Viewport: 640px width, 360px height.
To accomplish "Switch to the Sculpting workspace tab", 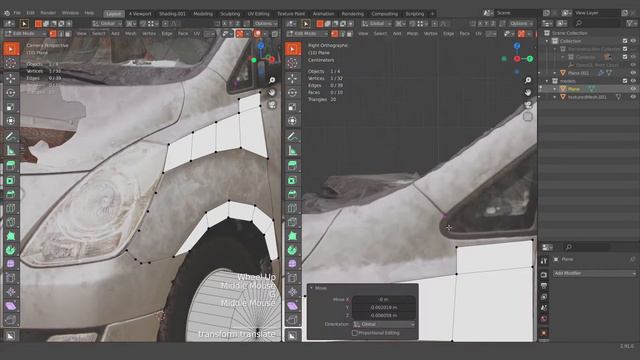I will [x=230, y=13].
